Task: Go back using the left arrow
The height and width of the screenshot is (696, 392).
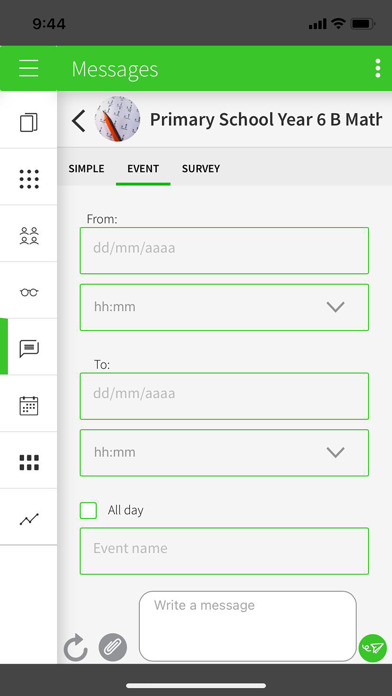Action: [79, 121]
